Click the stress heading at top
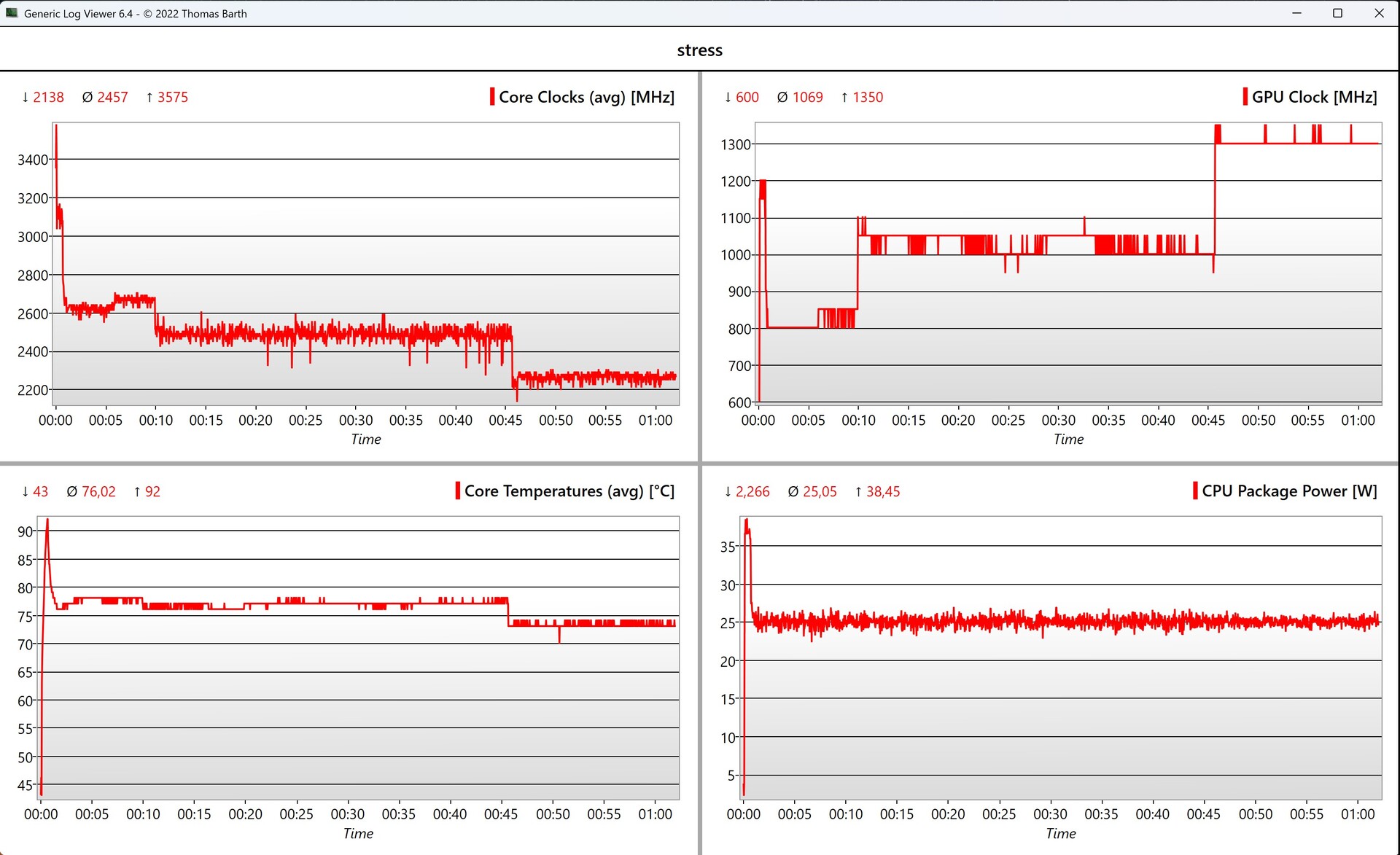This screenshot has width=1400, height=855. [699, 50]
